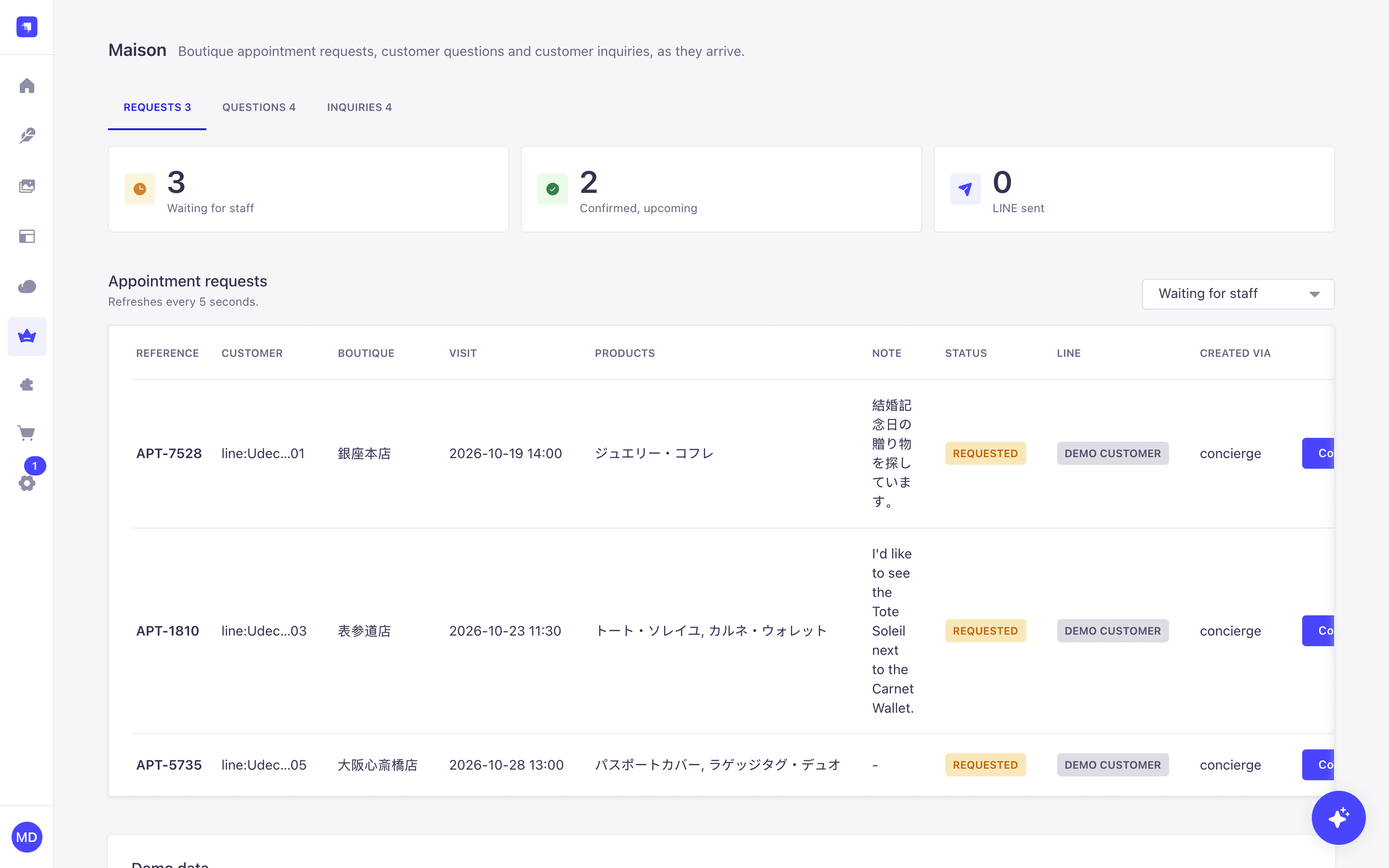Click customer line:Udec...05
This screenshot has width=1389, height=868.
tap(264, 765)
